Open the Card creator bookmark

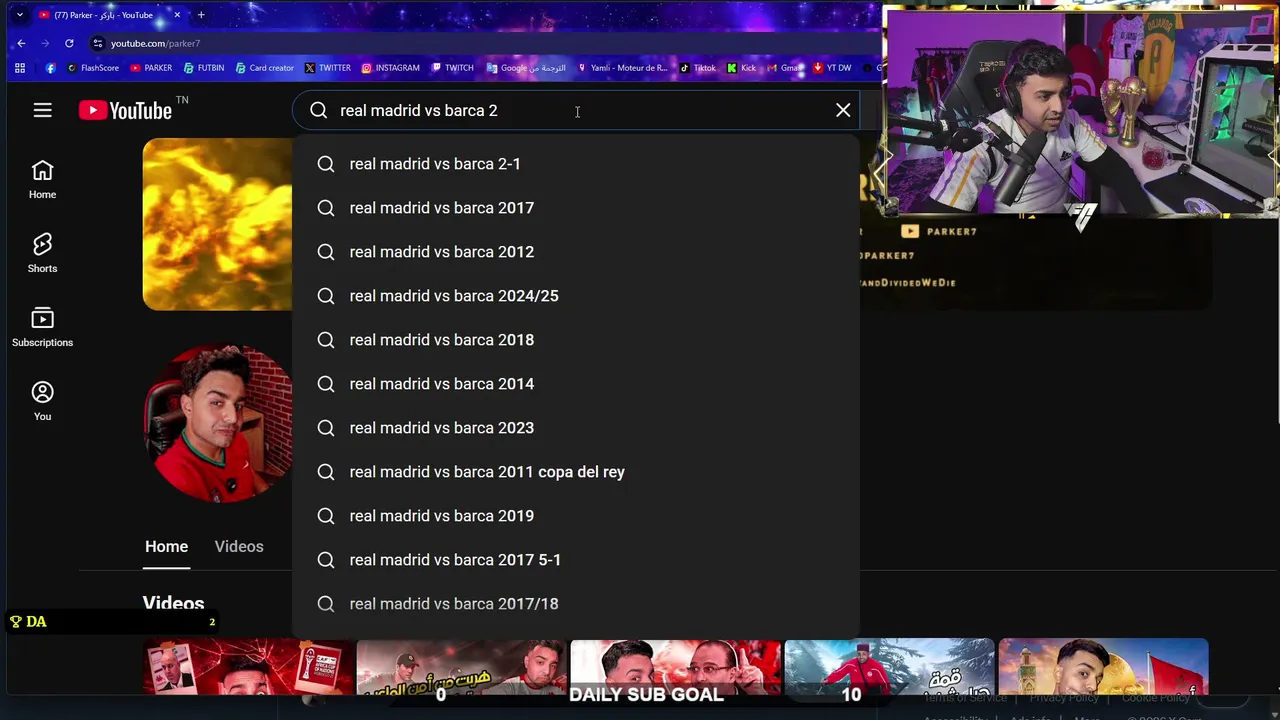click(x=264, y=68)
